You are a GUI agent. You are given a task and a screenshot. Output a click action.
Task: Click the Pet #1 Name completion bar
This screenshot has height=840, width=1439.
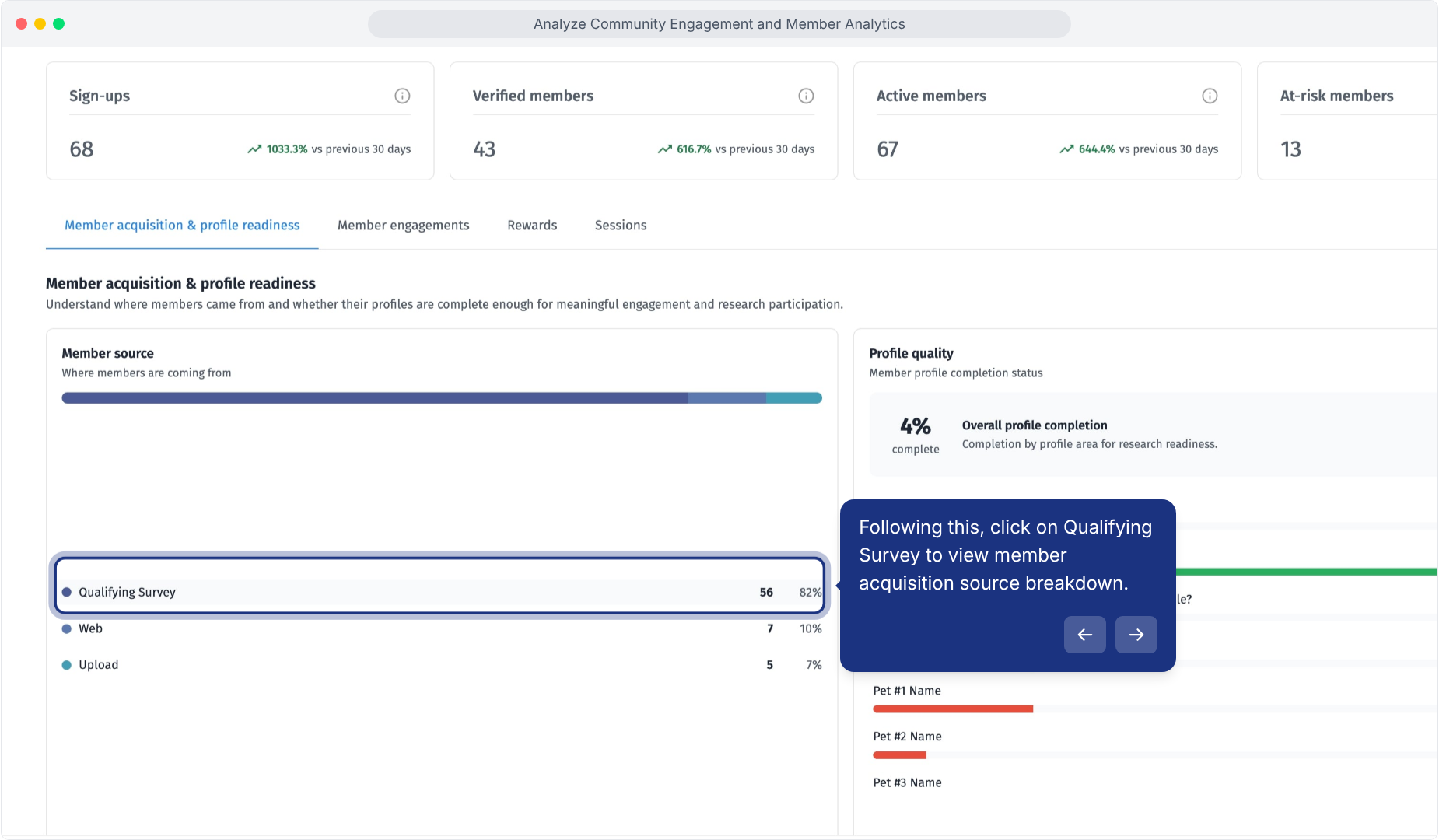953,709
